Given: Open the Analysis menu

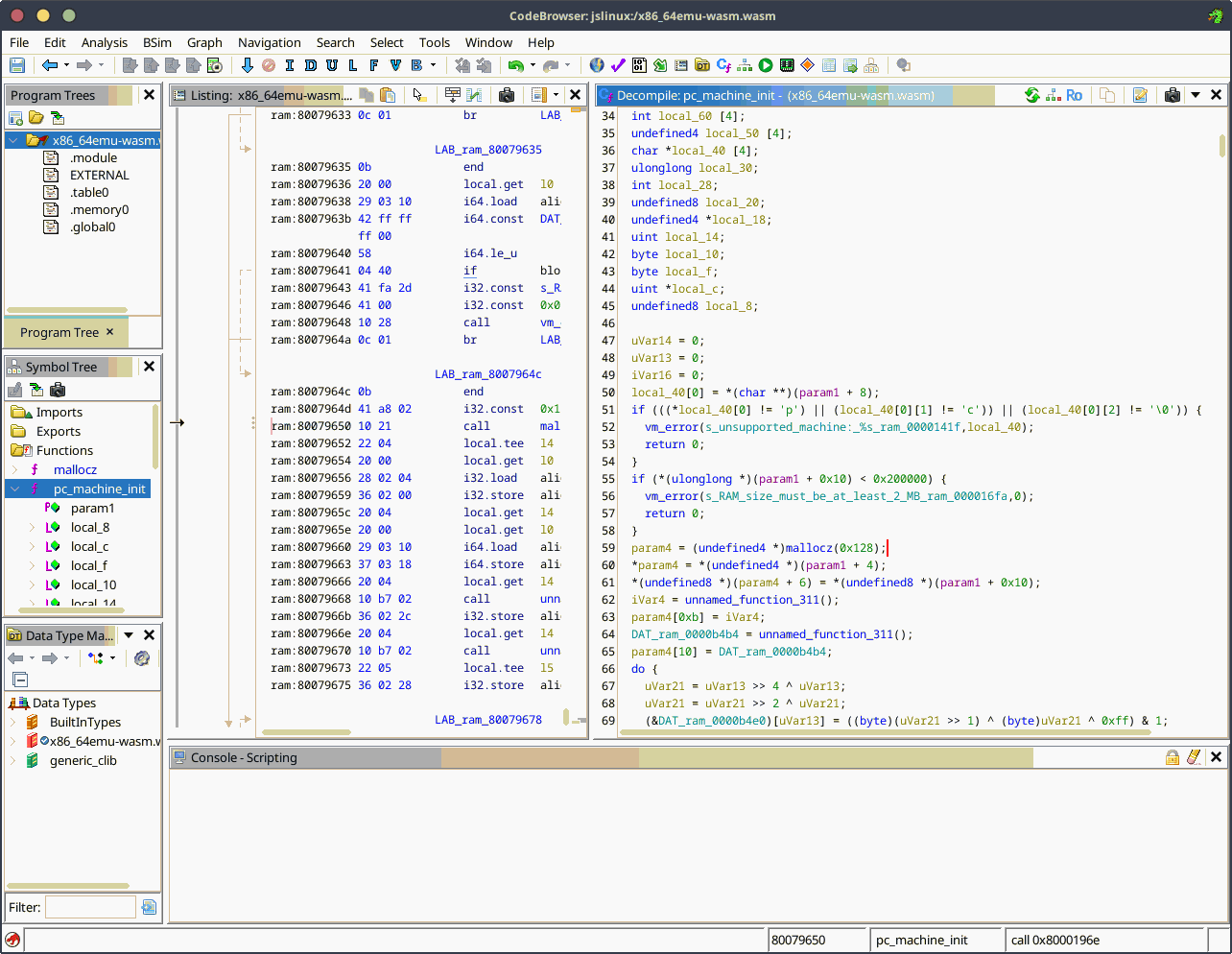Looking at the screenshot, I should 104,42.
